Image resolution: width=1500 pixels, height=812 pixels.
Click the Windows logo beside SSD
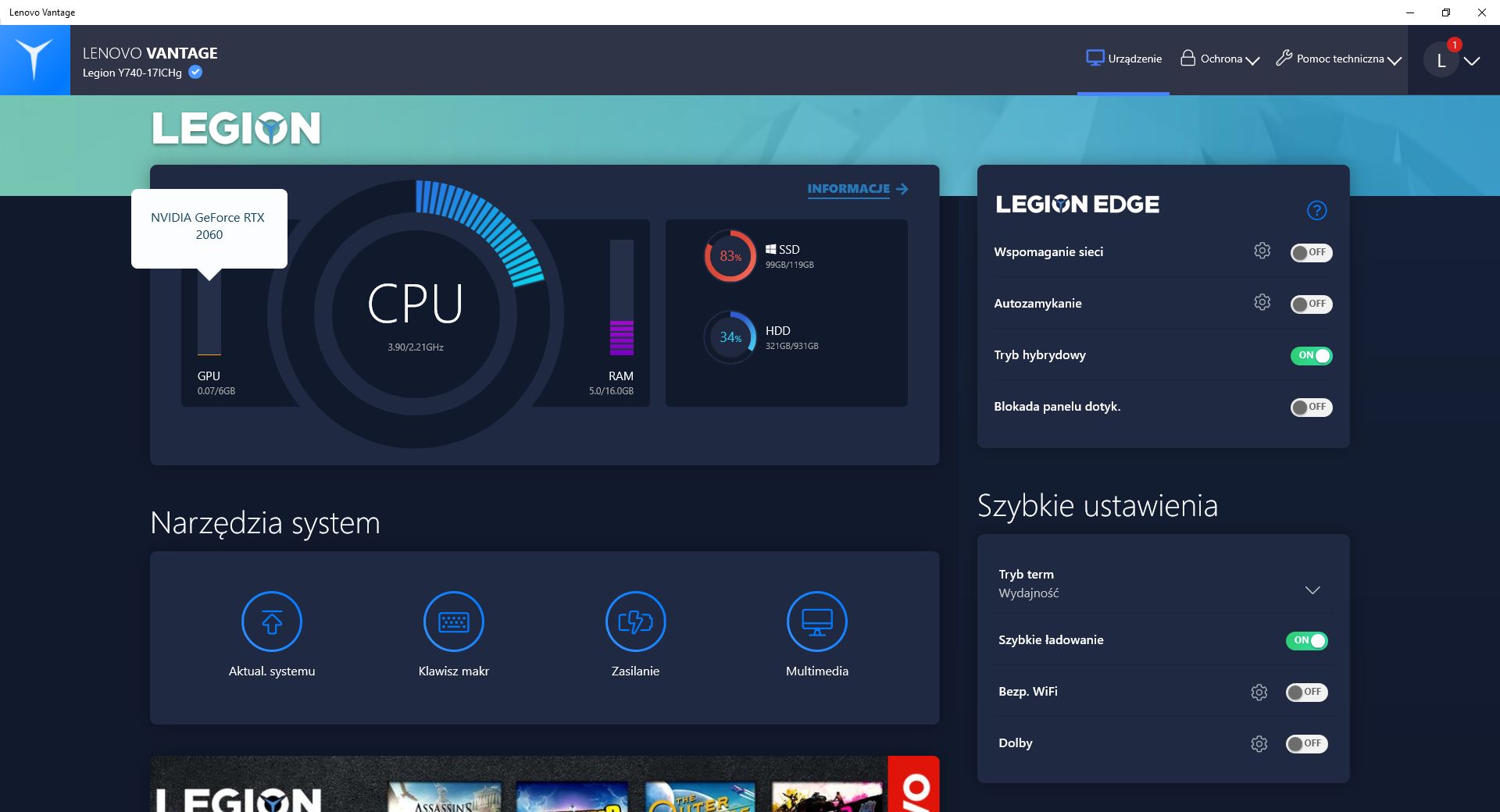(x=770, y=249)
